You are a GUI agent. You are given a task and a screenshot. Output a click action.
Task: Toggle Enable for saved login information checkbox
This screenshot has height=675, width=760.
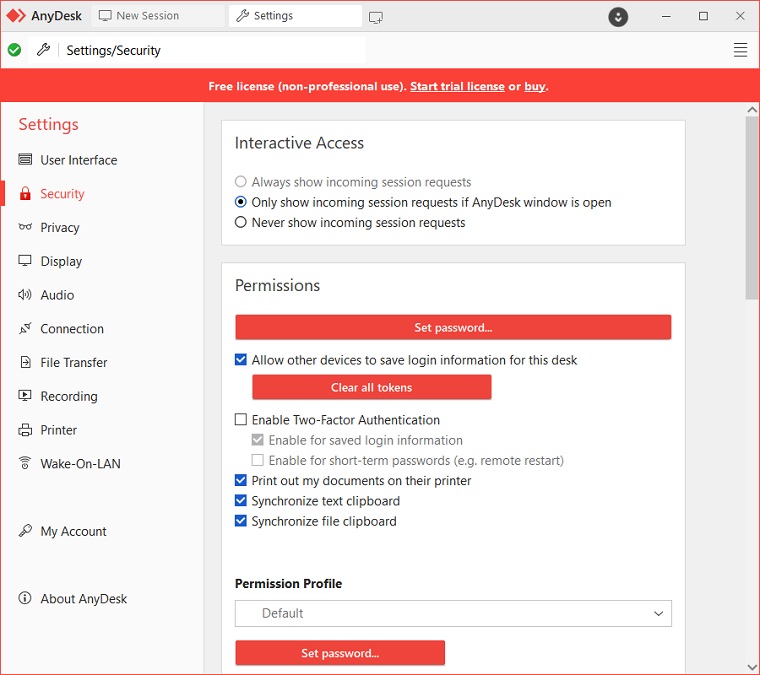point(257,440)
